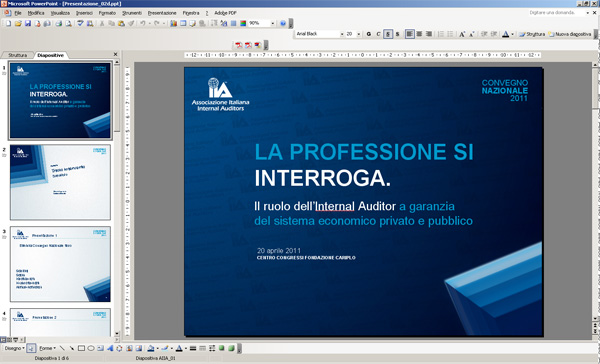
Task: Toggle underline (S) formatting
Action: (x=388, y=34)
